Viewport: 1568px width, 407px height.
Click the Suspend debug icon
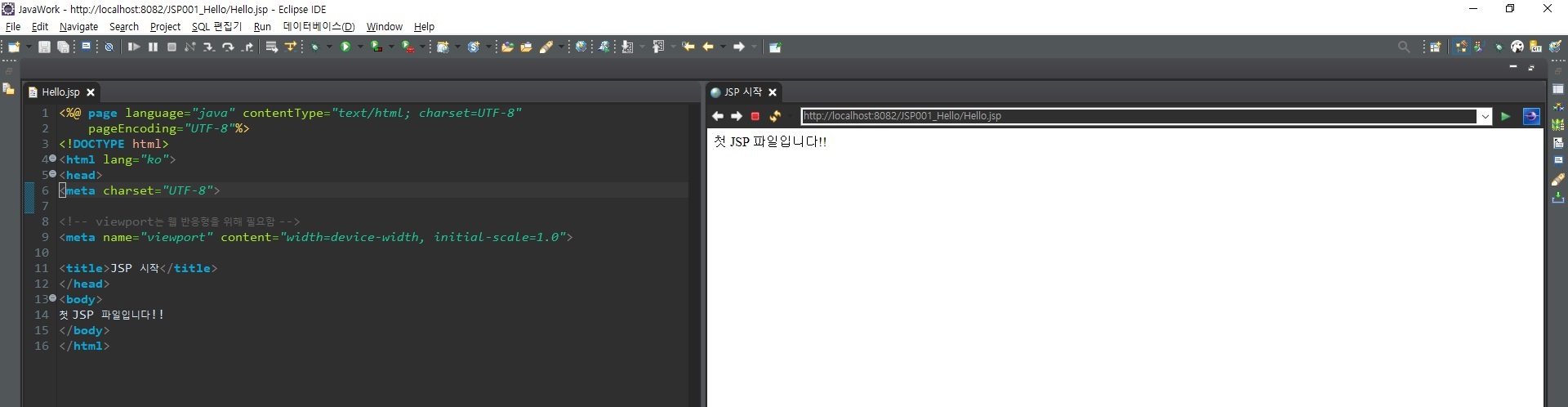tap(153, 47)
